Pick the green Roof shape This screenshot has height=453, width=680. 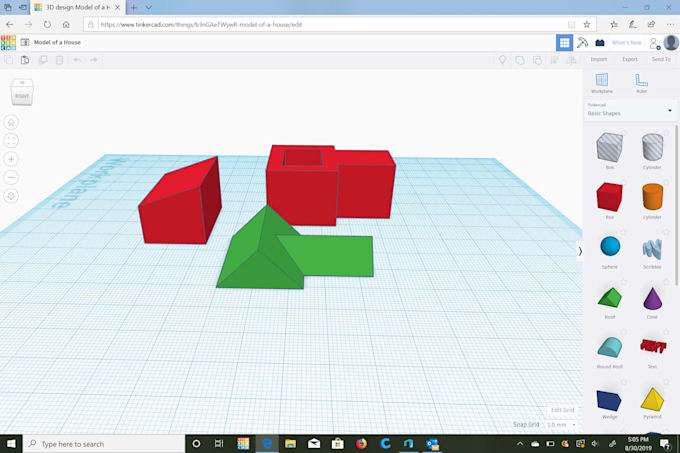610,300
